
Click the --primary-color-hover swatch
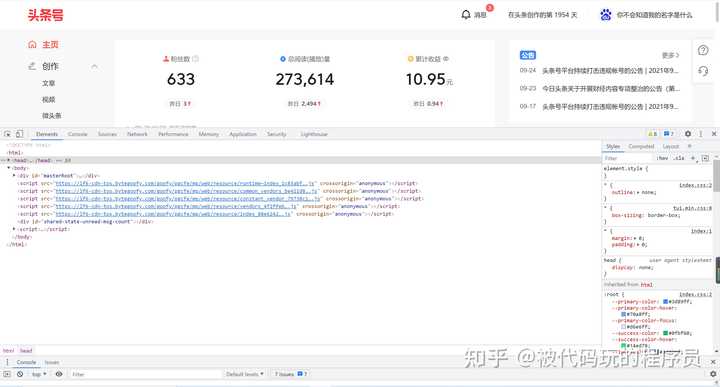tap(624, 314)
